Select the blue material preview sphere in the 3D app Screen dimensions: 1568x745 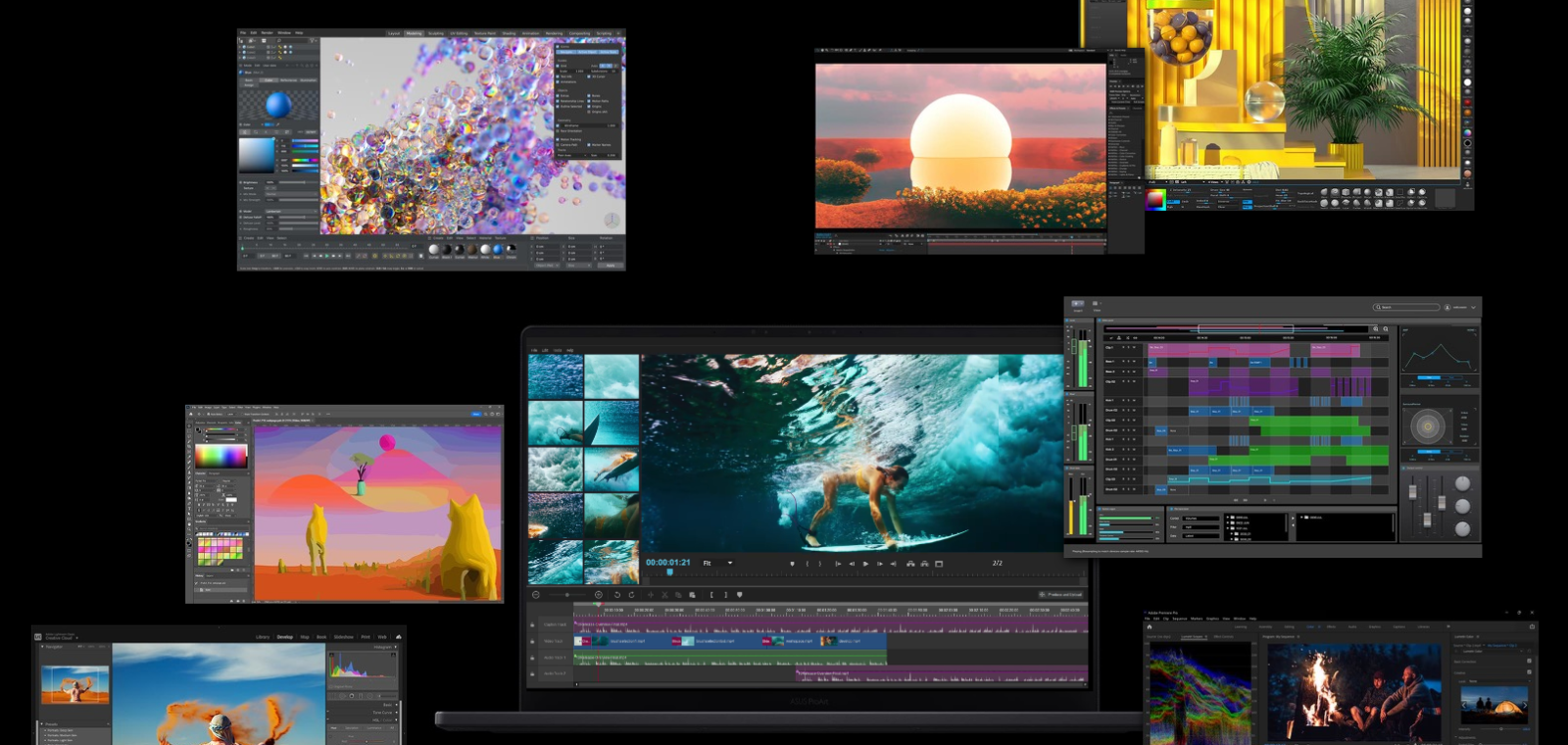[x=278, y=105]
